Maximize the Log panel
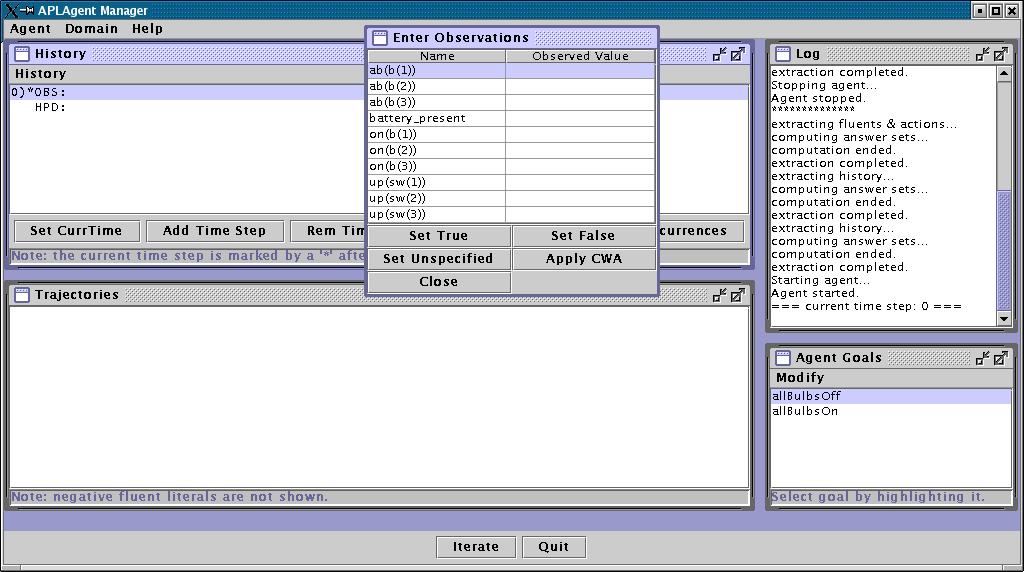The width and height of the screenshot is (1024, 572). pos(1001,54)
